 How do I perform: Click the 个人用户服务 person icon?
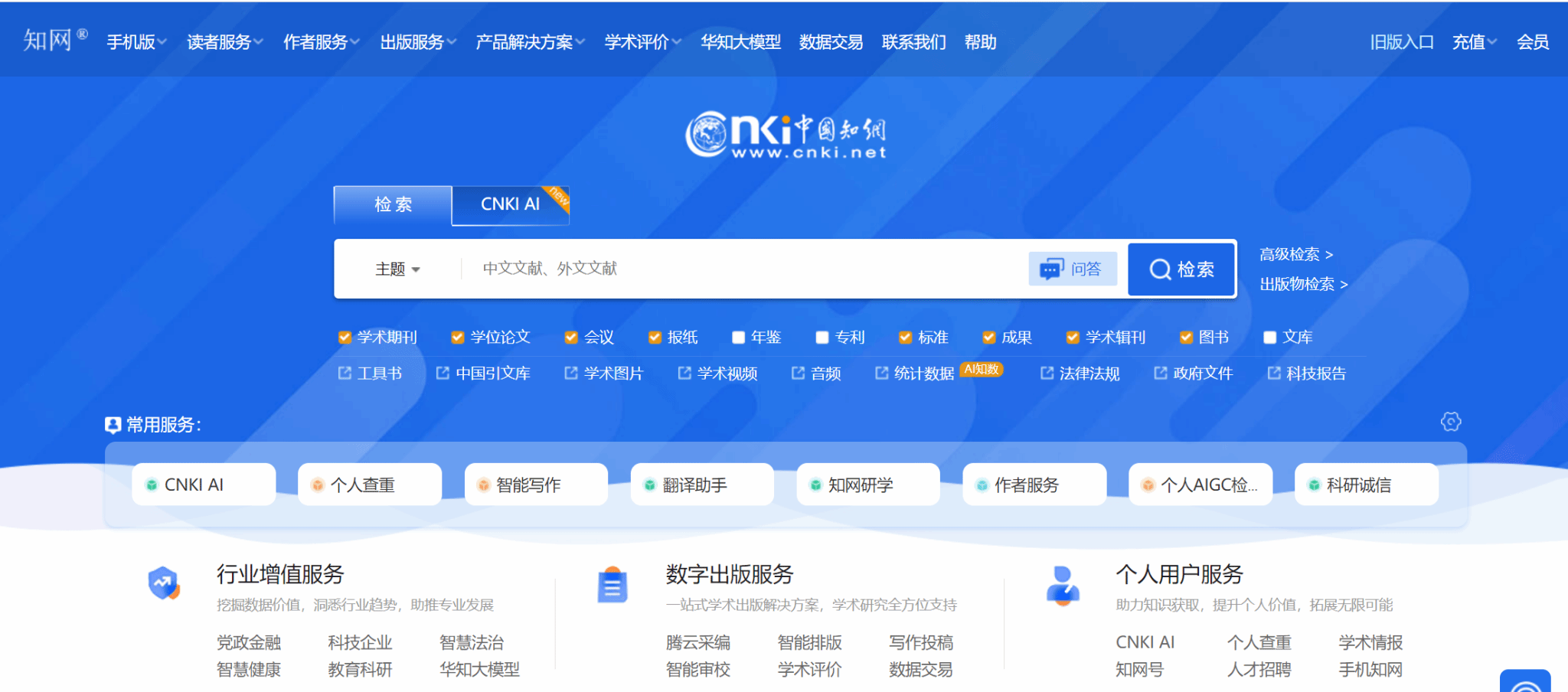[1063, 586]
